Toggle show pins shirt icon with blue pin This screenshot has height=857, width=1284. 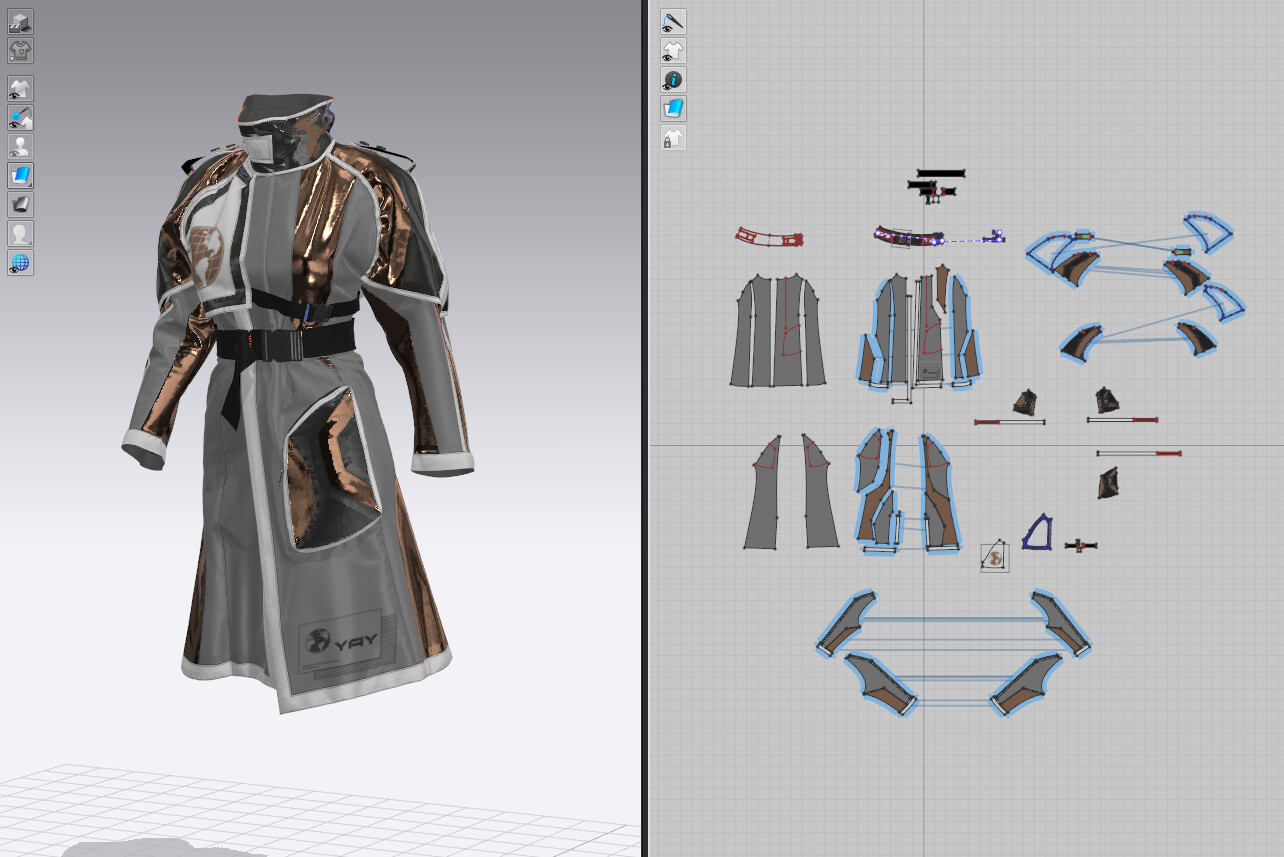(x=20, y=117)
